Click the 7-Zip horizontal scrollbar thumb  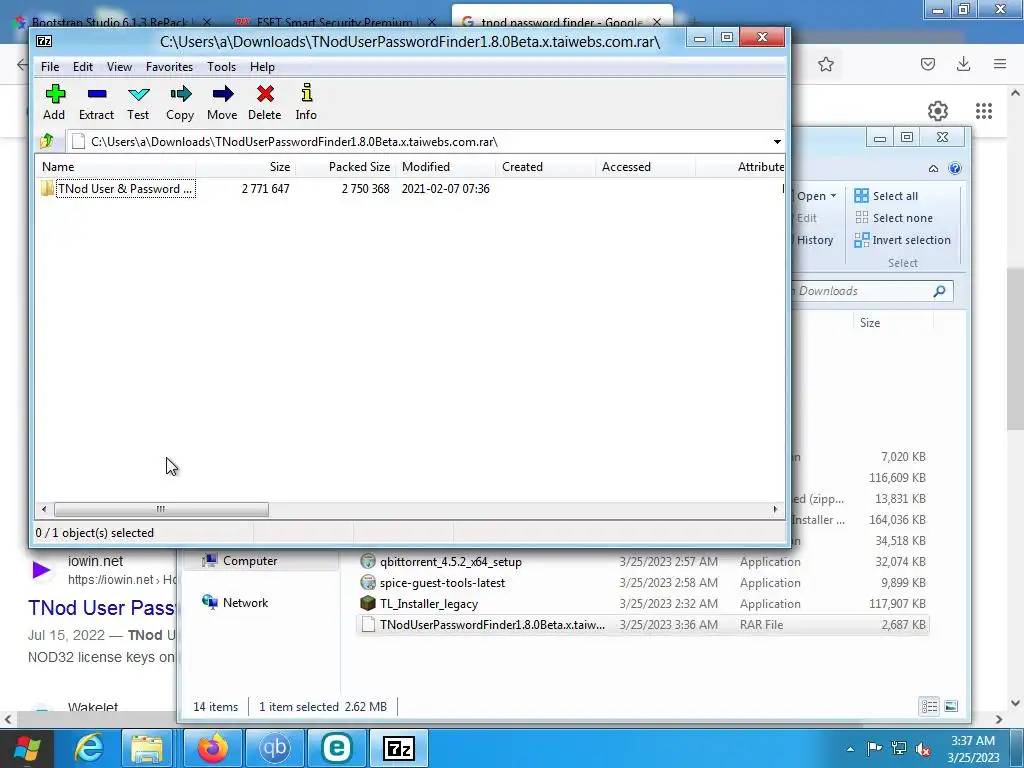pyautogui.click(x=161, y=509)
